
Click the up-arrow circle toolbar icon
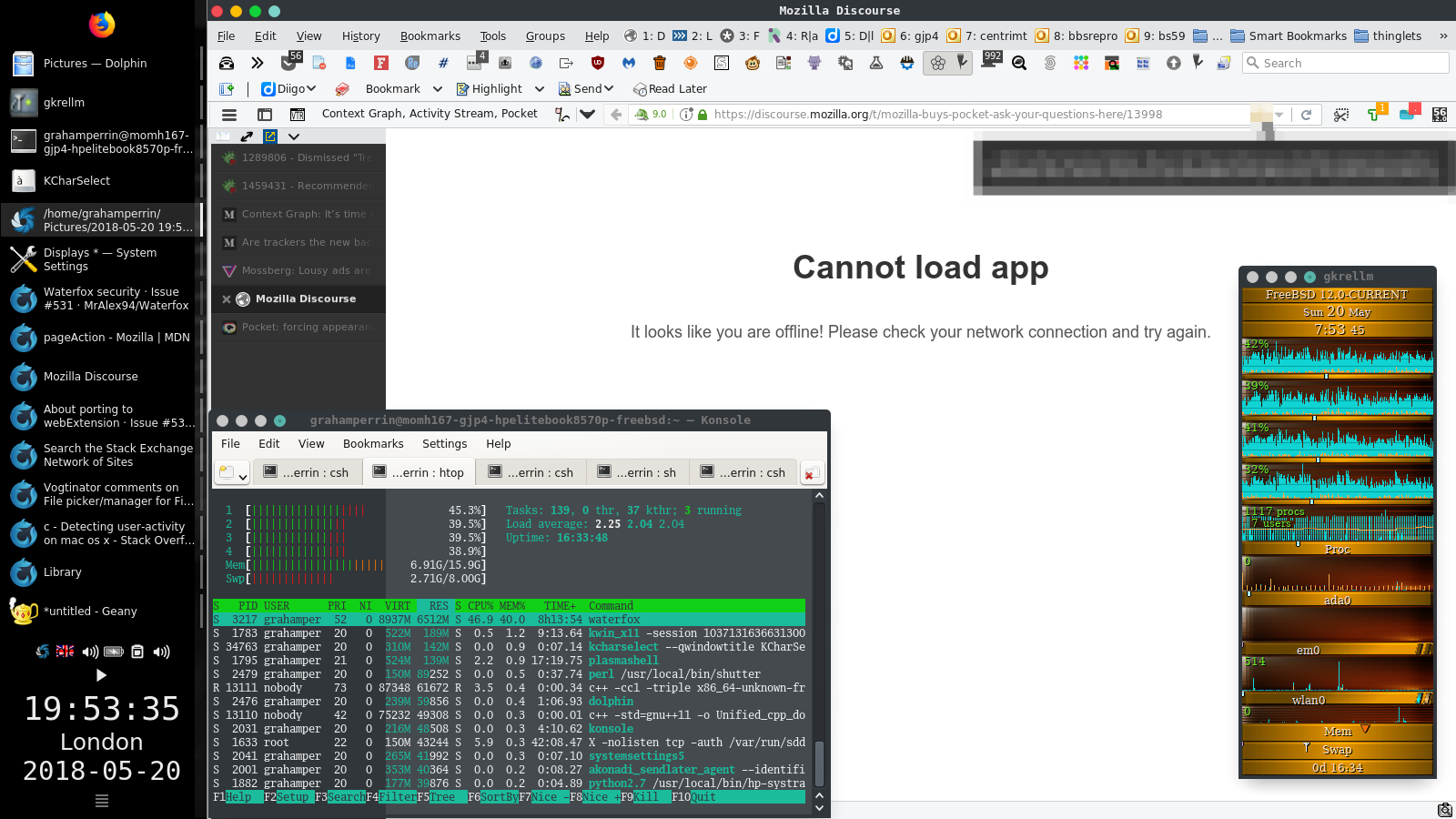(1174, 63)
